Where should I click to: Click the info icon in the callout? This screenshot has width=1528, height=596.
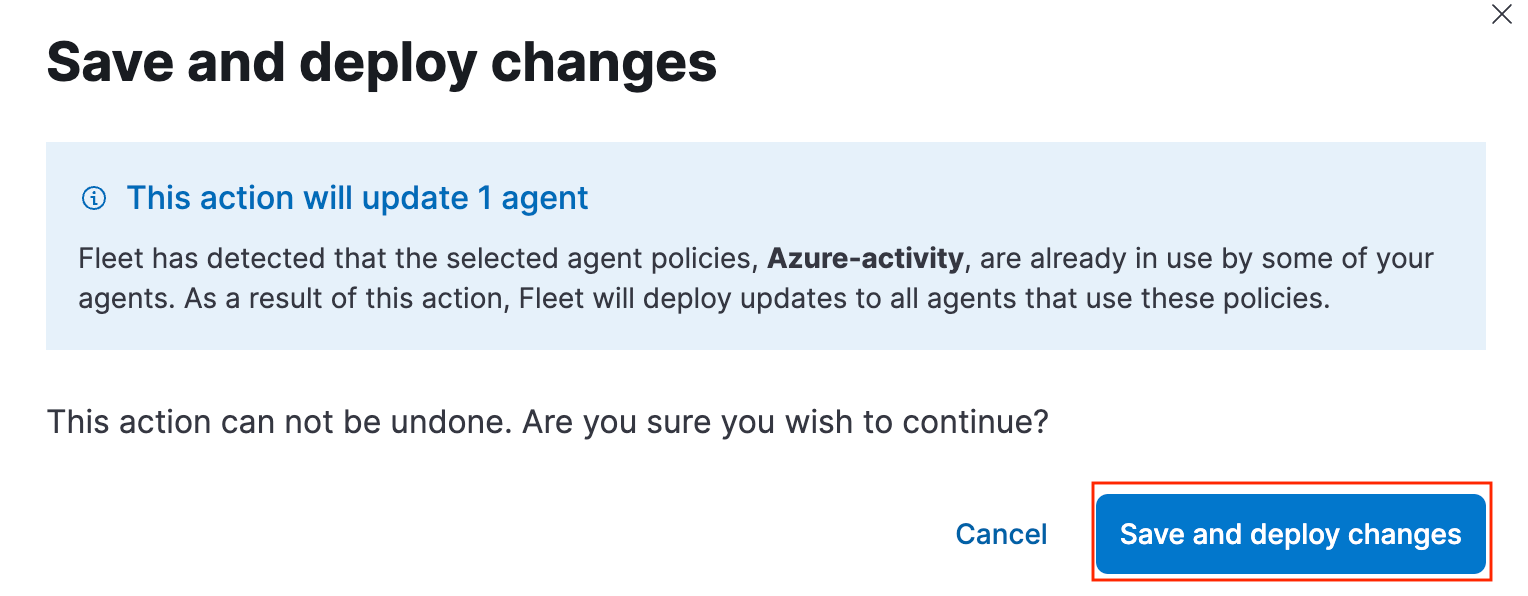93,198
